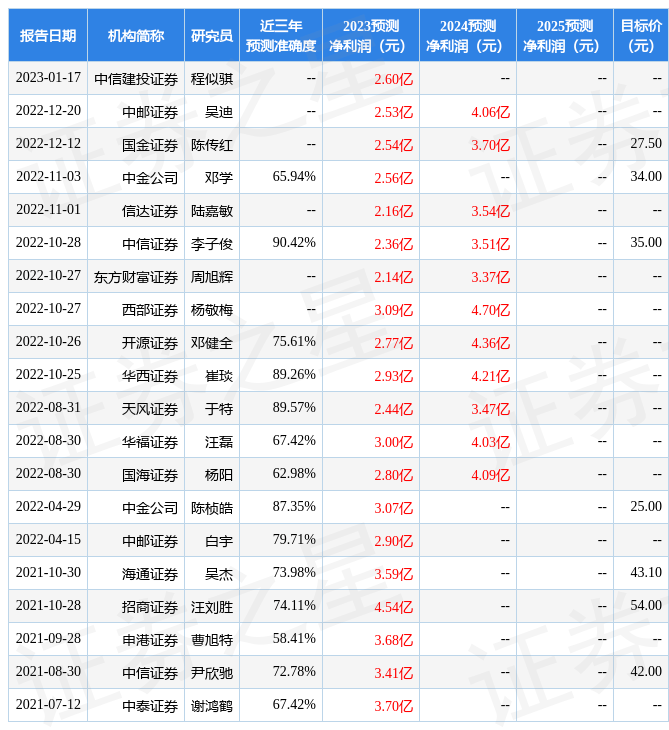Click researcher name 谢鸿鹤
This screenshot has height=730, width=669.
pos(212,707)
